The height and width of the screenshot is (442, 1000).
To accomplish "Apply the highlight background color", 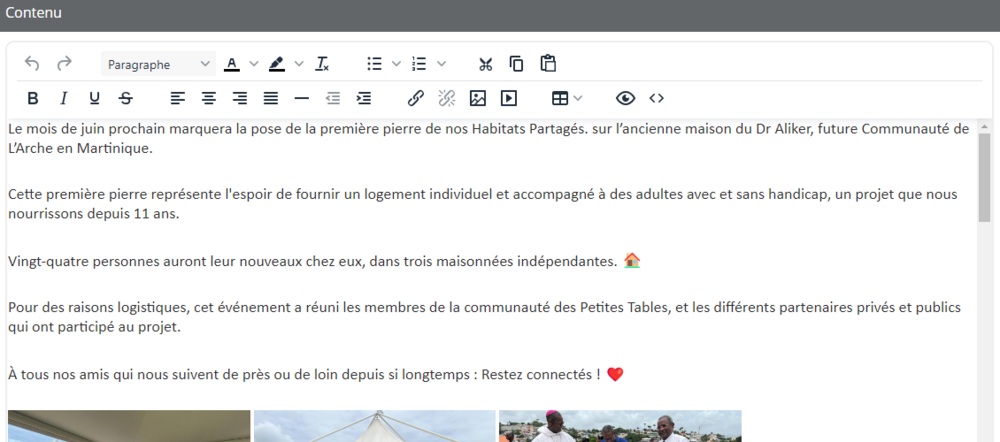I will 276,64.
